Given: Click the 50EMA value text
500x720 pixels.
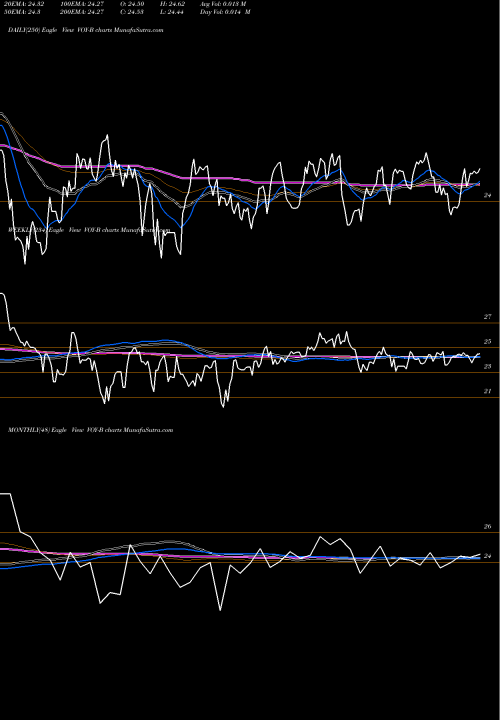Looking at the screenshot, I should pos(22,12).
